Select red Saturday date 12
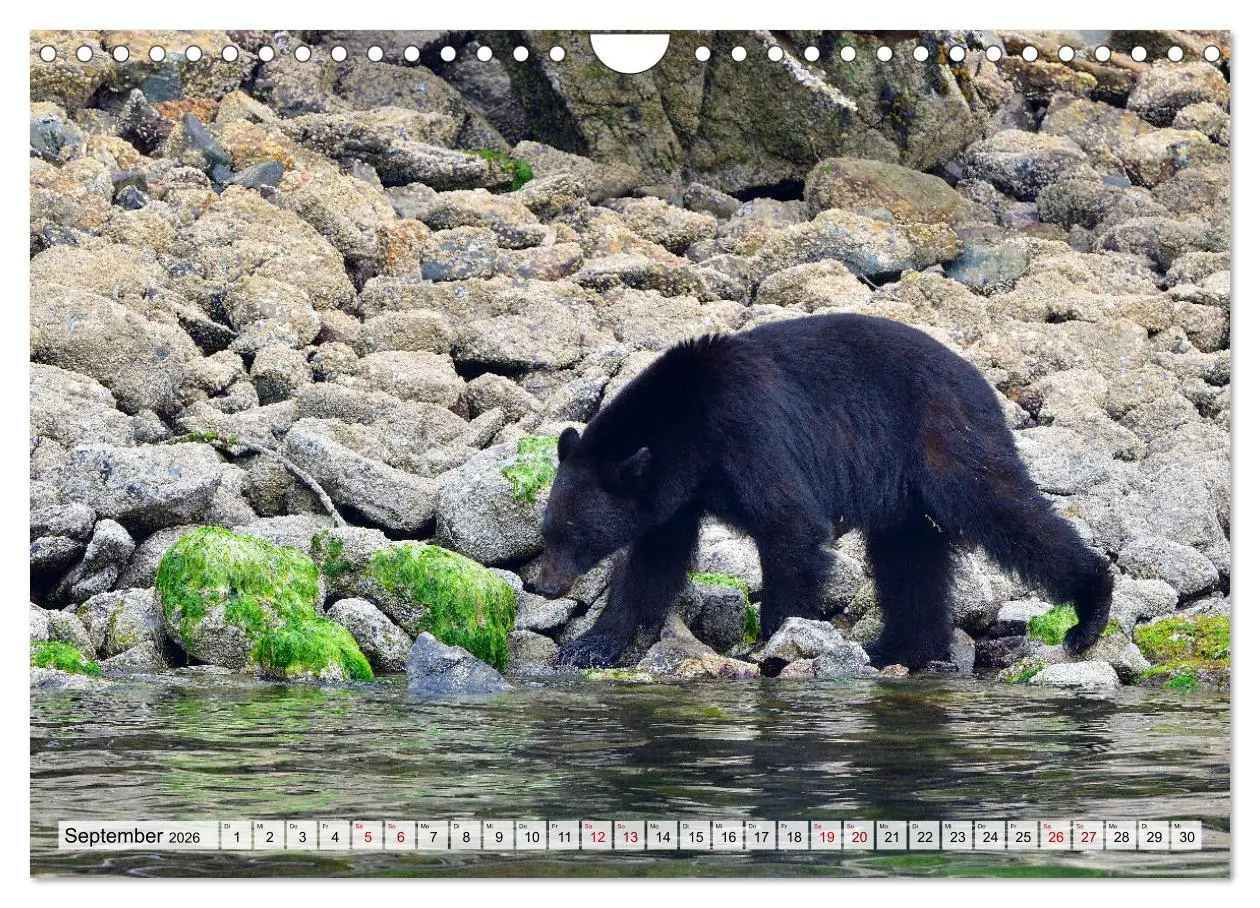 [596, 836]
